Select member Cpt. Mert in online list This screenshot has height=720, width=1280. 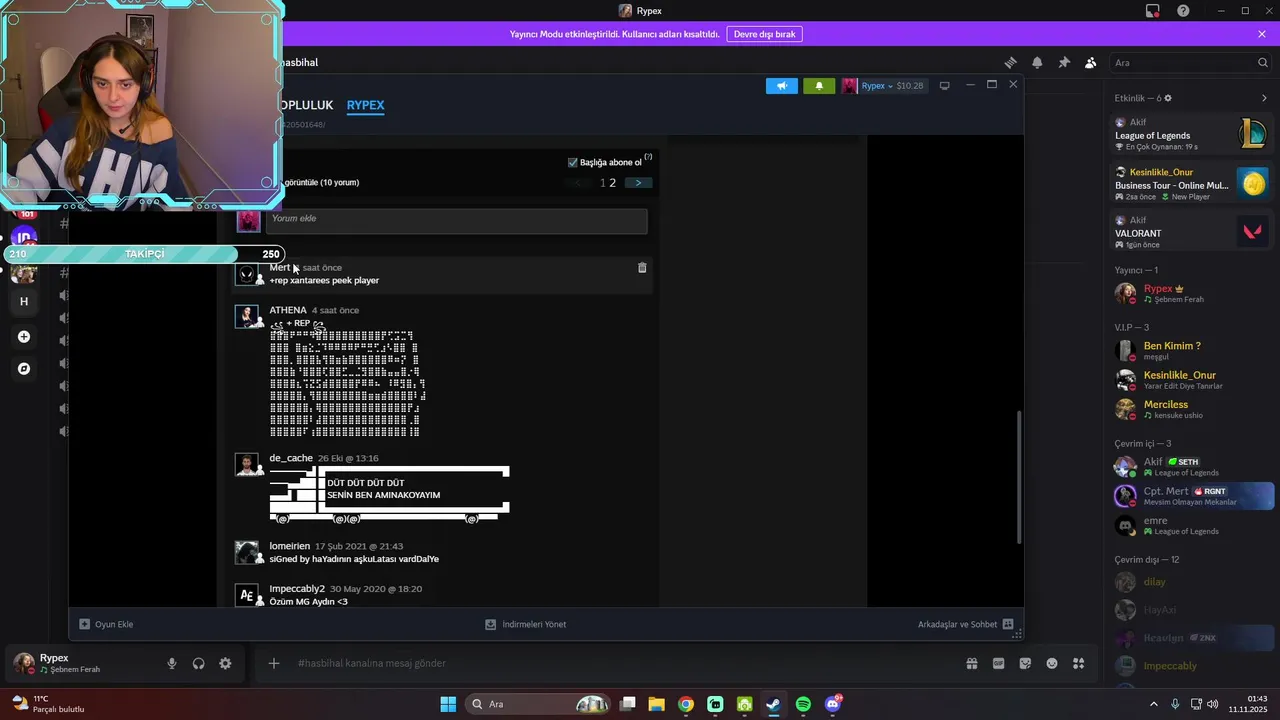tap(1191, 496)
